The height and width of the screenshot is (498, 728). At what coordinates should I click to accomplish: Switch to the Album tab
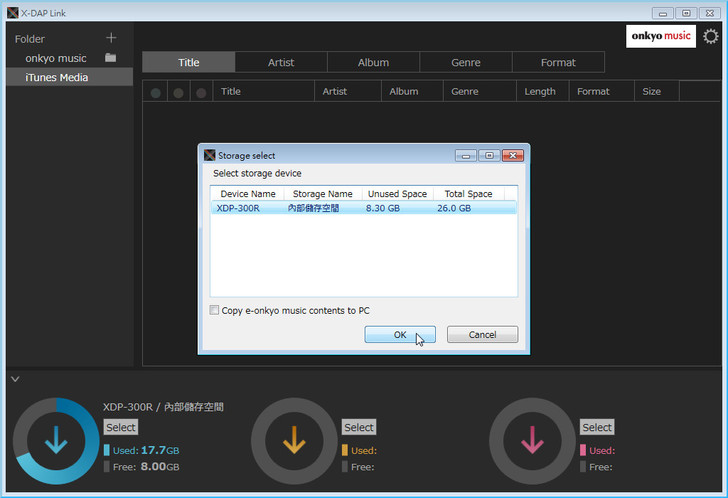pos(373,62)
